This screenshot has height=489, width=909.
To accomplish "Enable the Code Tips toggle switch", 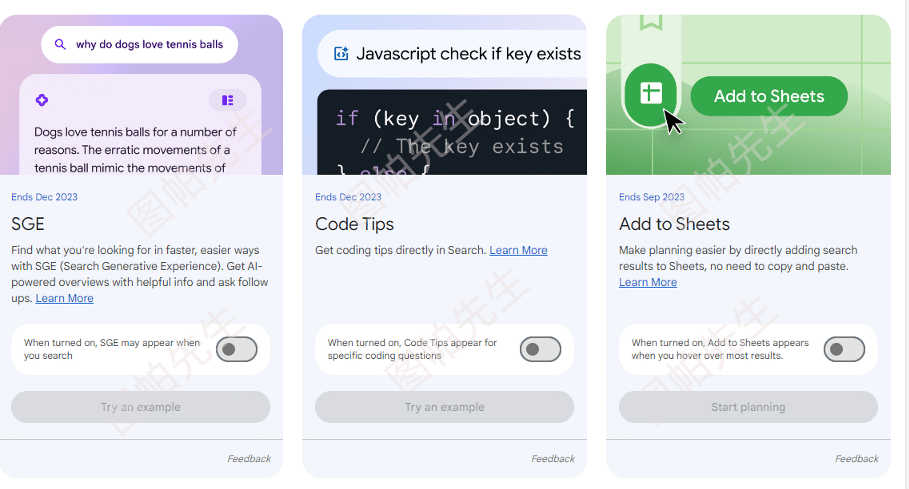I will point(540,349).
